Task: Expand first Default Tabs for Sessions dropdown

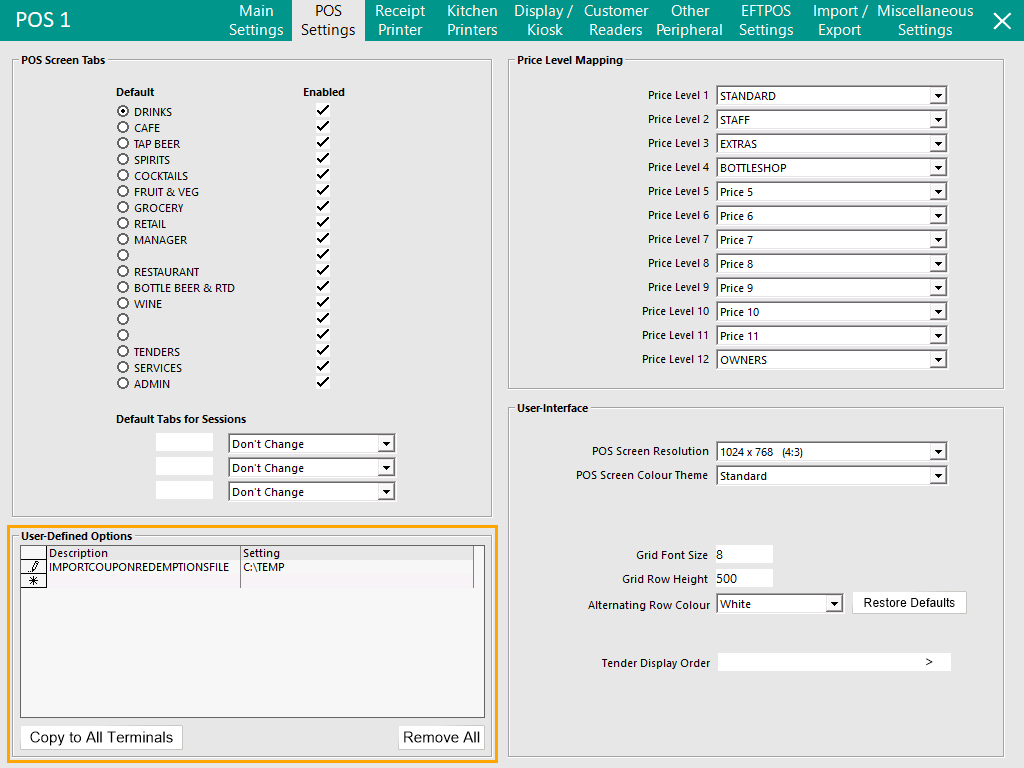Action: click(386, 444)
